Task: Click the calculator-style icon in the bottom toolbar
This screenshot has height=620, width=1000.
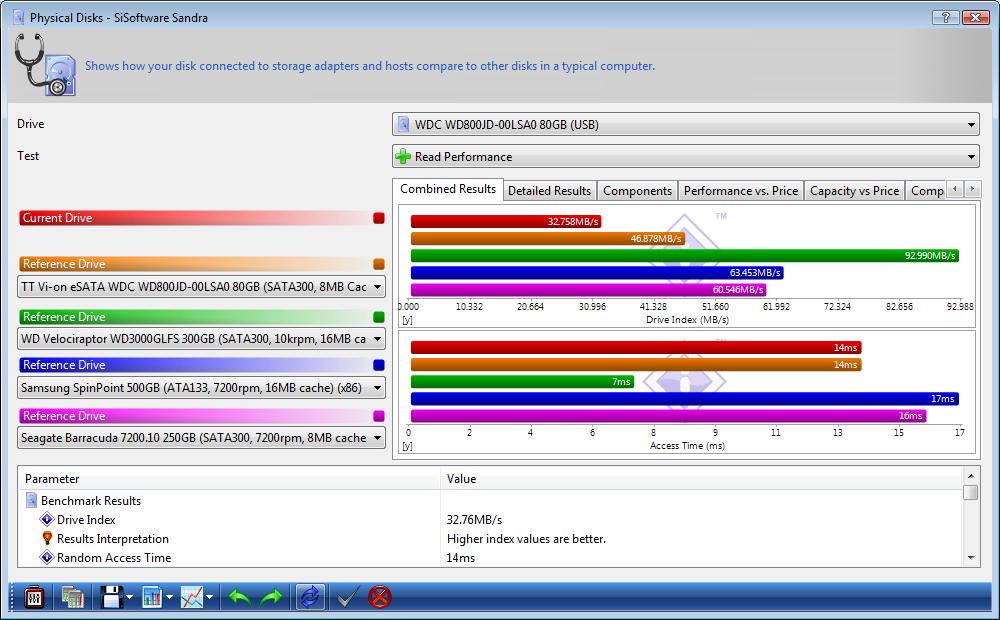Action: click(34, 598)
